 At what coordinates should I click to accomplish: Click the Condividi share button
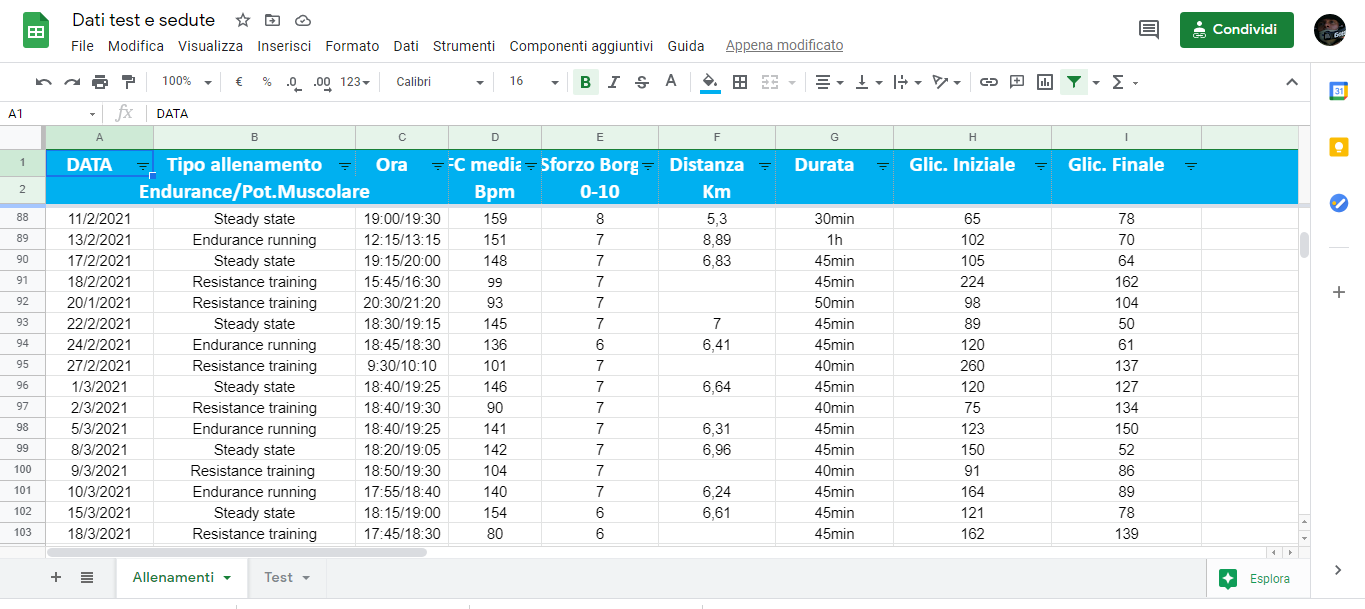pos(1236,30)
